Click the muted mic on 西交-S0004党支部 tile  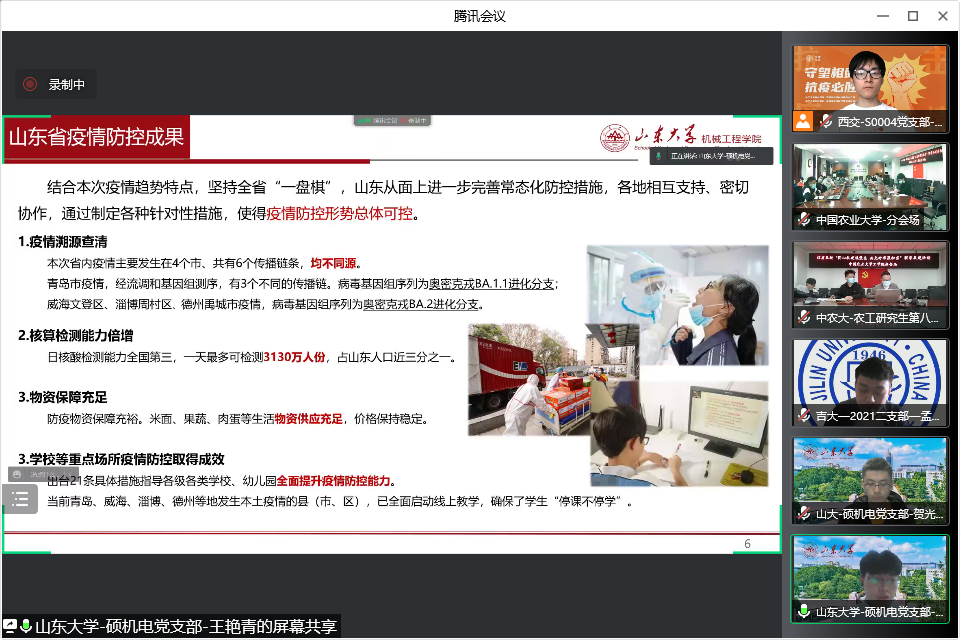click(825, 121)
